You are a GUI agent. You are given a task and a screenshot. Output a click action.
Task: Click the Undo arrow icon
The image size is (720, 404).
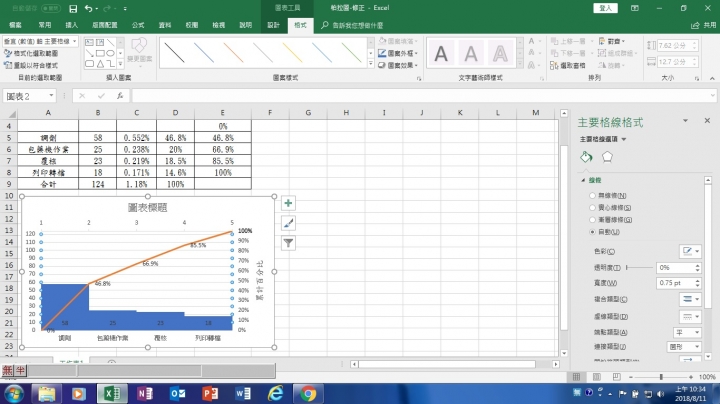(89, 8)
